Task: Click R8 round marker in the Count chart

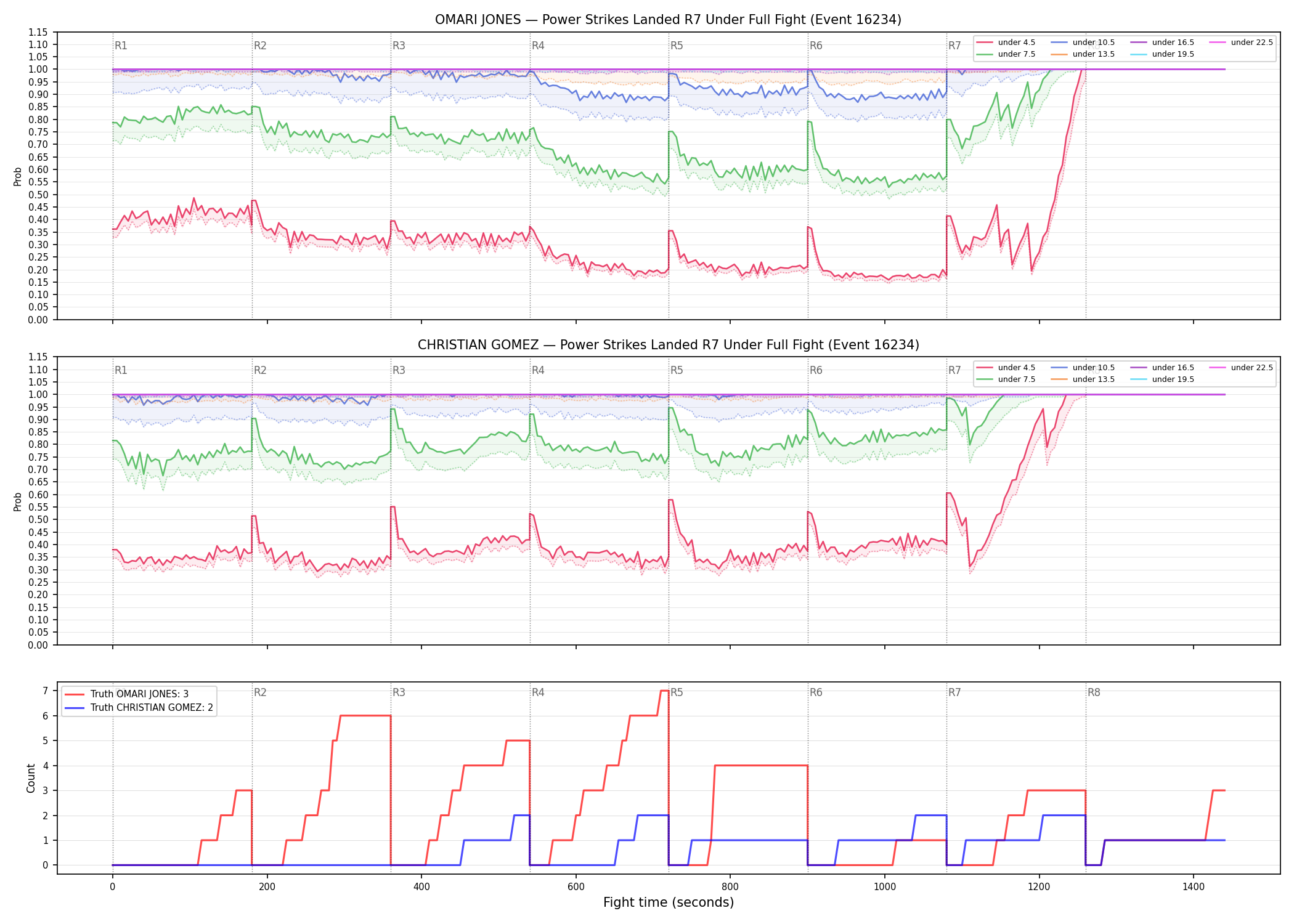Action: point(1094,692)
